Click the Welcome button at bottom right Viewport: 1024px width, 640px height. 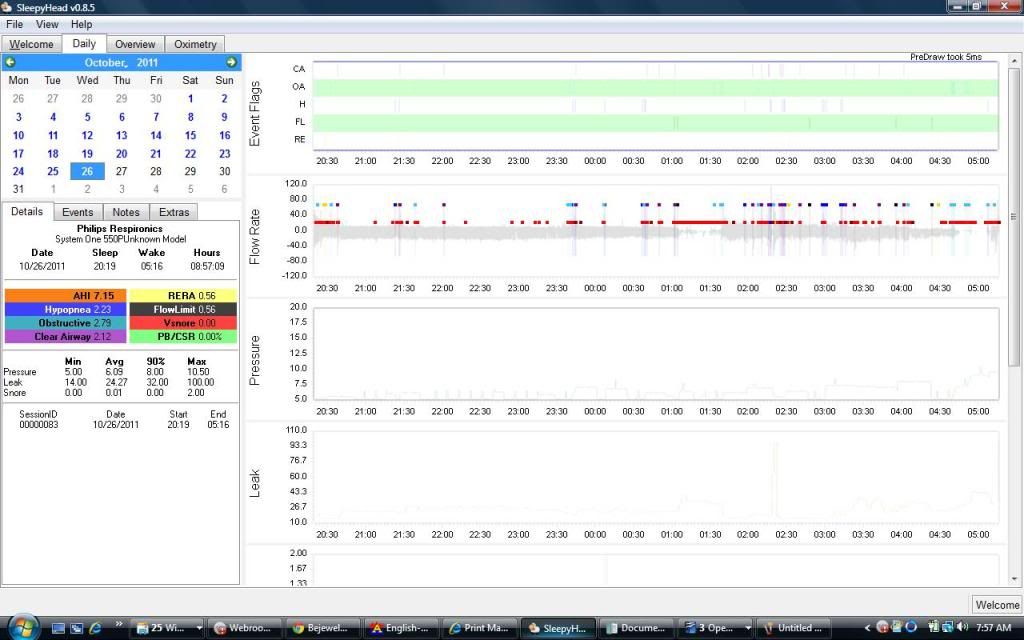coord(996,605)
